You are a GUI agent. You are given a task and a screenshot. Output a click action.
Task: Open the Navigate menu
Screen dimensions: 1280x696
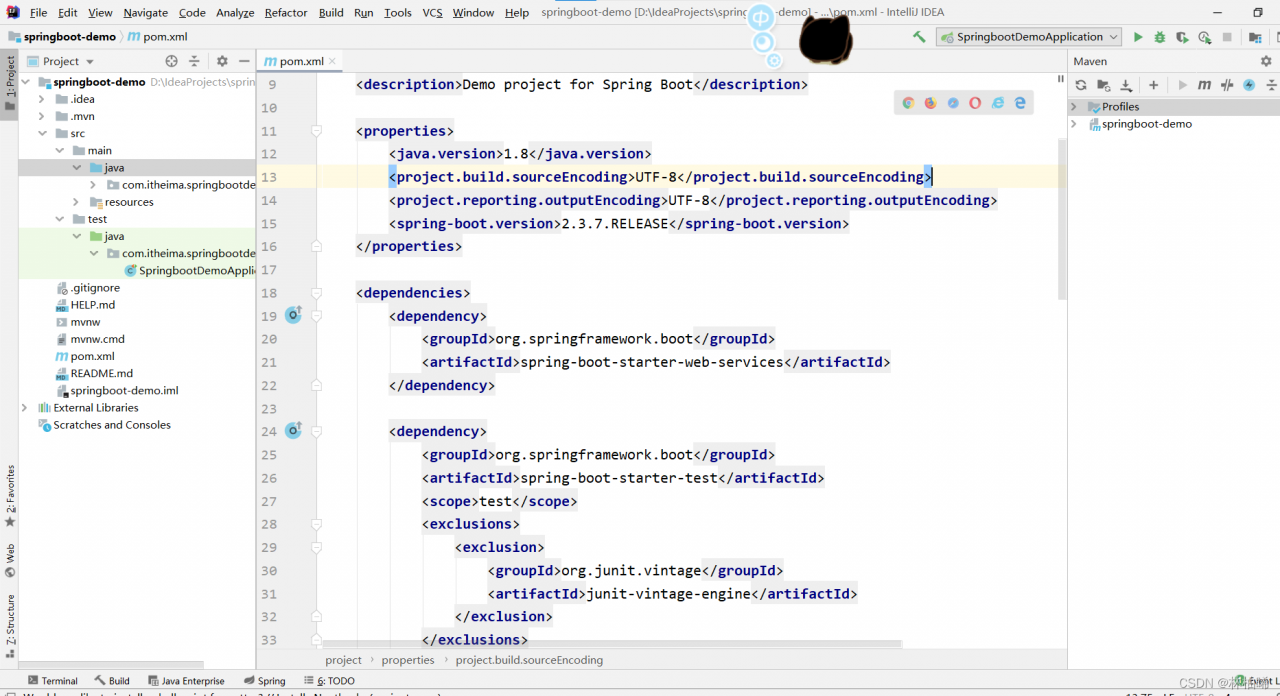pyautogui.click(x=146, y=12)
